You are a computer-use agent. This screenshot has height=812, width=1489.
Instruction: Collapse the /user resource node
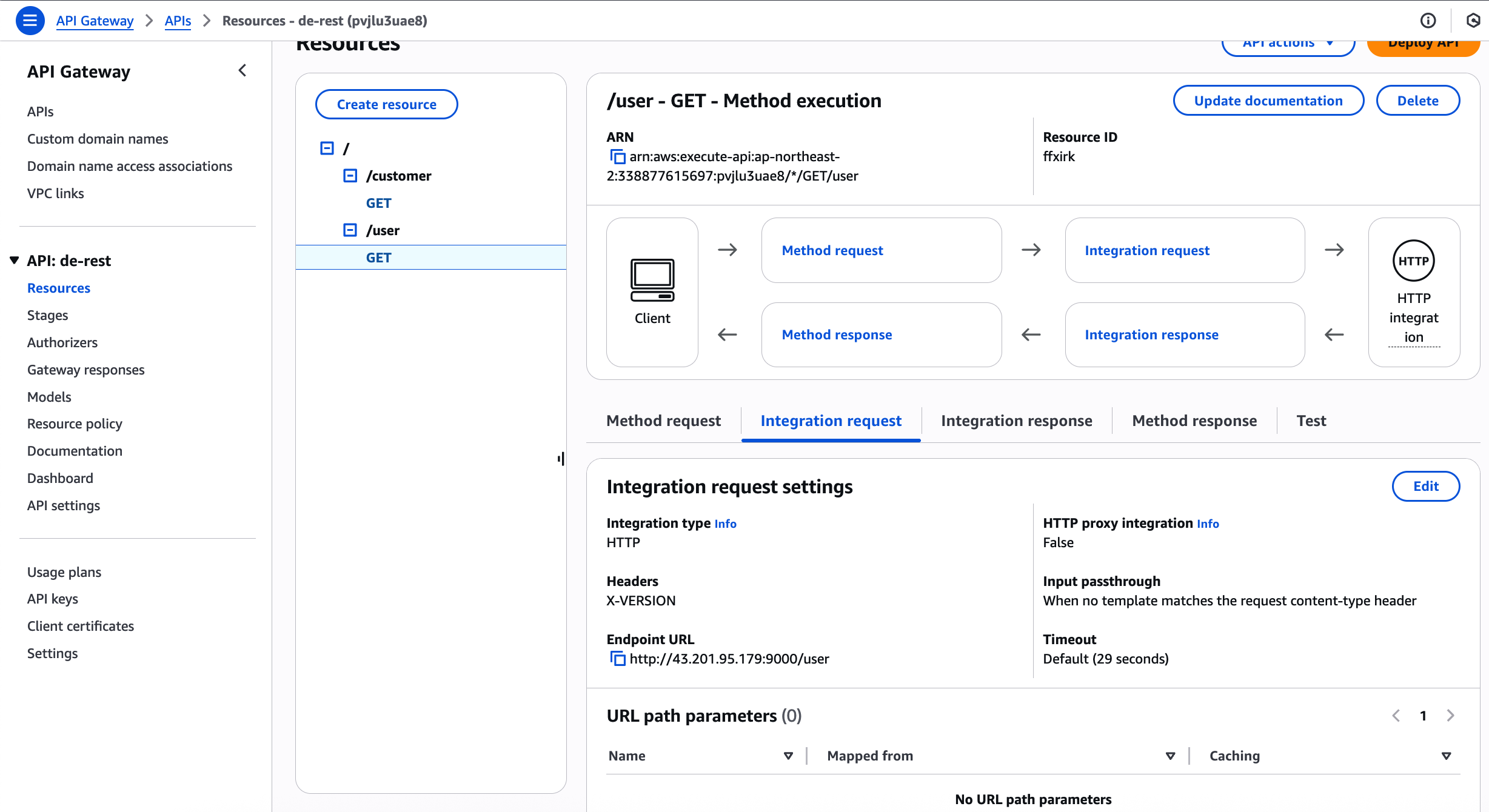click(350, 230)
